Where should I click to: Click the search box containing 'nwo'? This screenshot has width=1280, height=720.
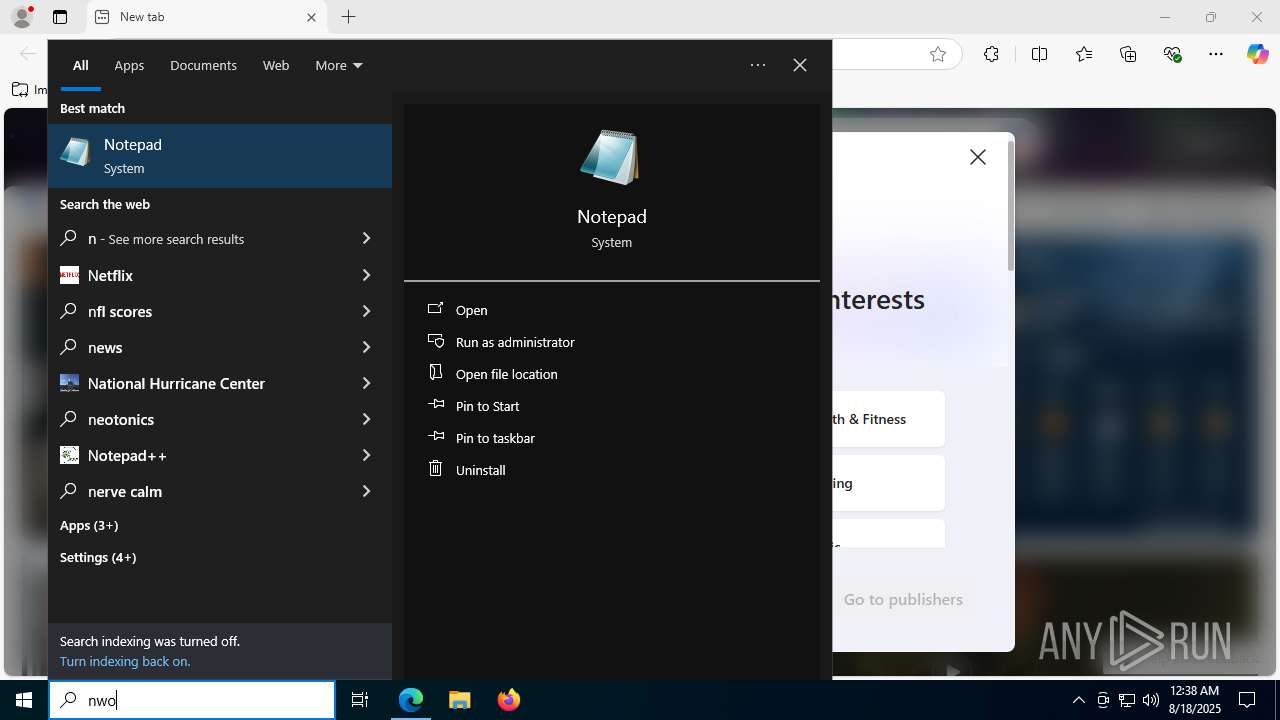(x=192, y=700)
